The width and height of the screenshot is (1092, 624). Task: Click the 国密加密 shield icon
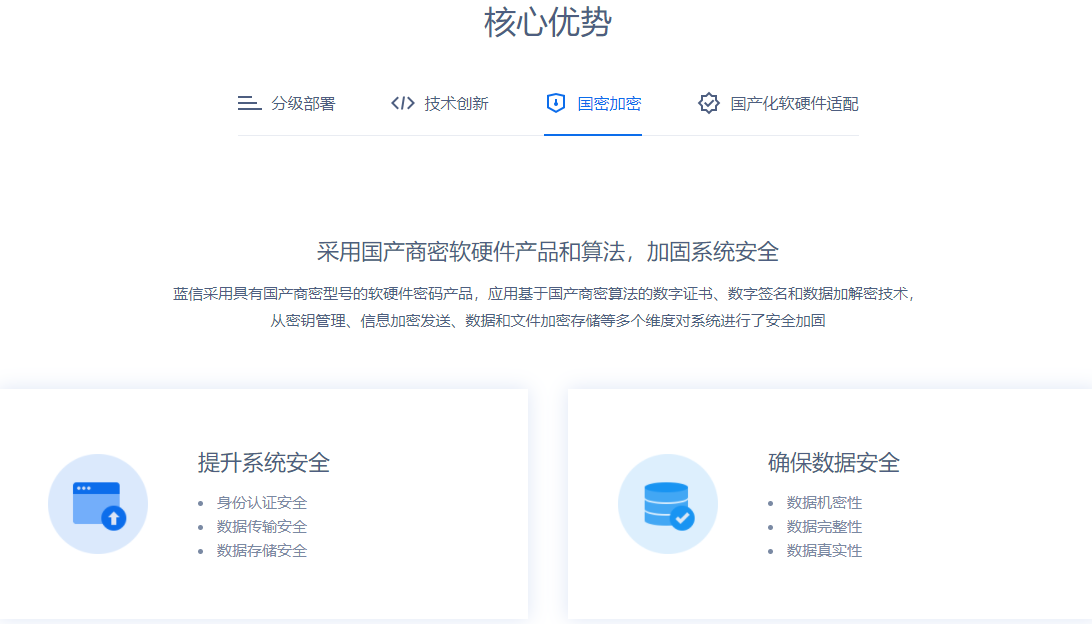point(556,103)
